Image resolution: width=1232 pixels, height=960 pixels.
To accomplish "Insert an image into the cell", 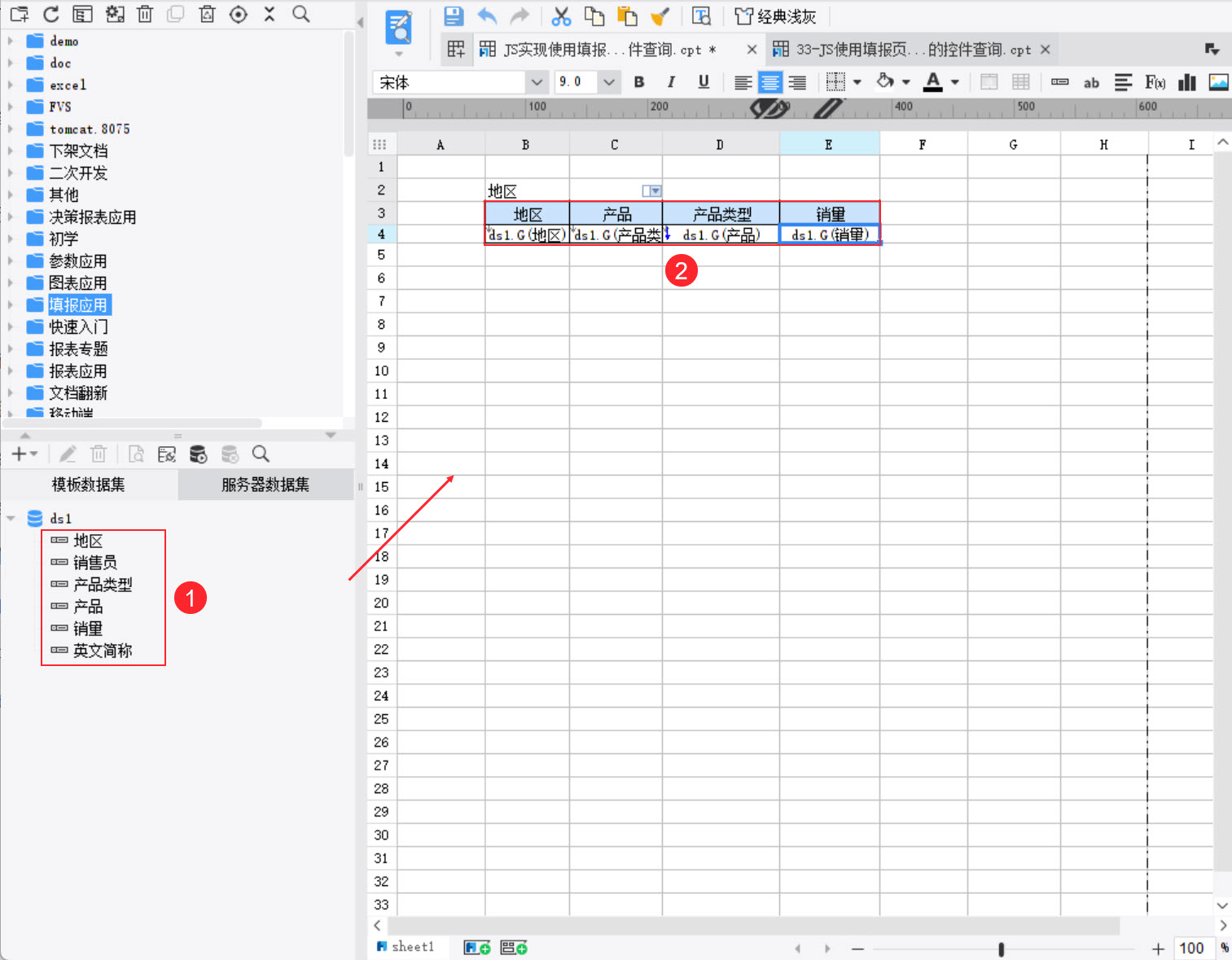I will (1219, 82).
